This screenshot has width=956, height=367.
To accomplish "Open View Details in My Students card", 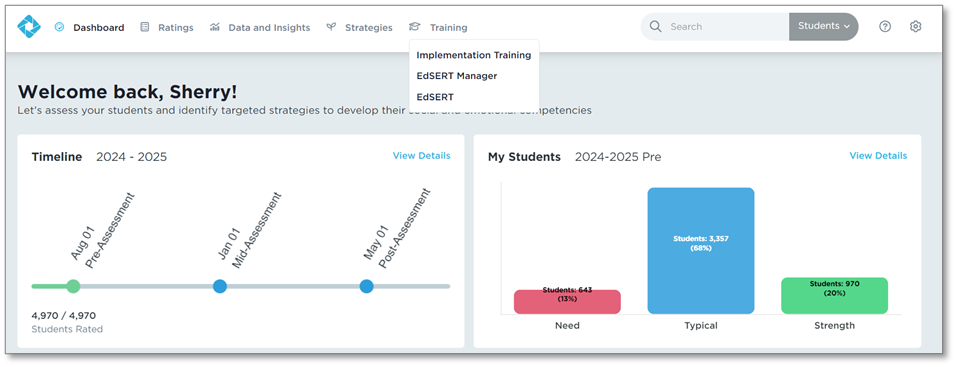I will tap(878, 155).
